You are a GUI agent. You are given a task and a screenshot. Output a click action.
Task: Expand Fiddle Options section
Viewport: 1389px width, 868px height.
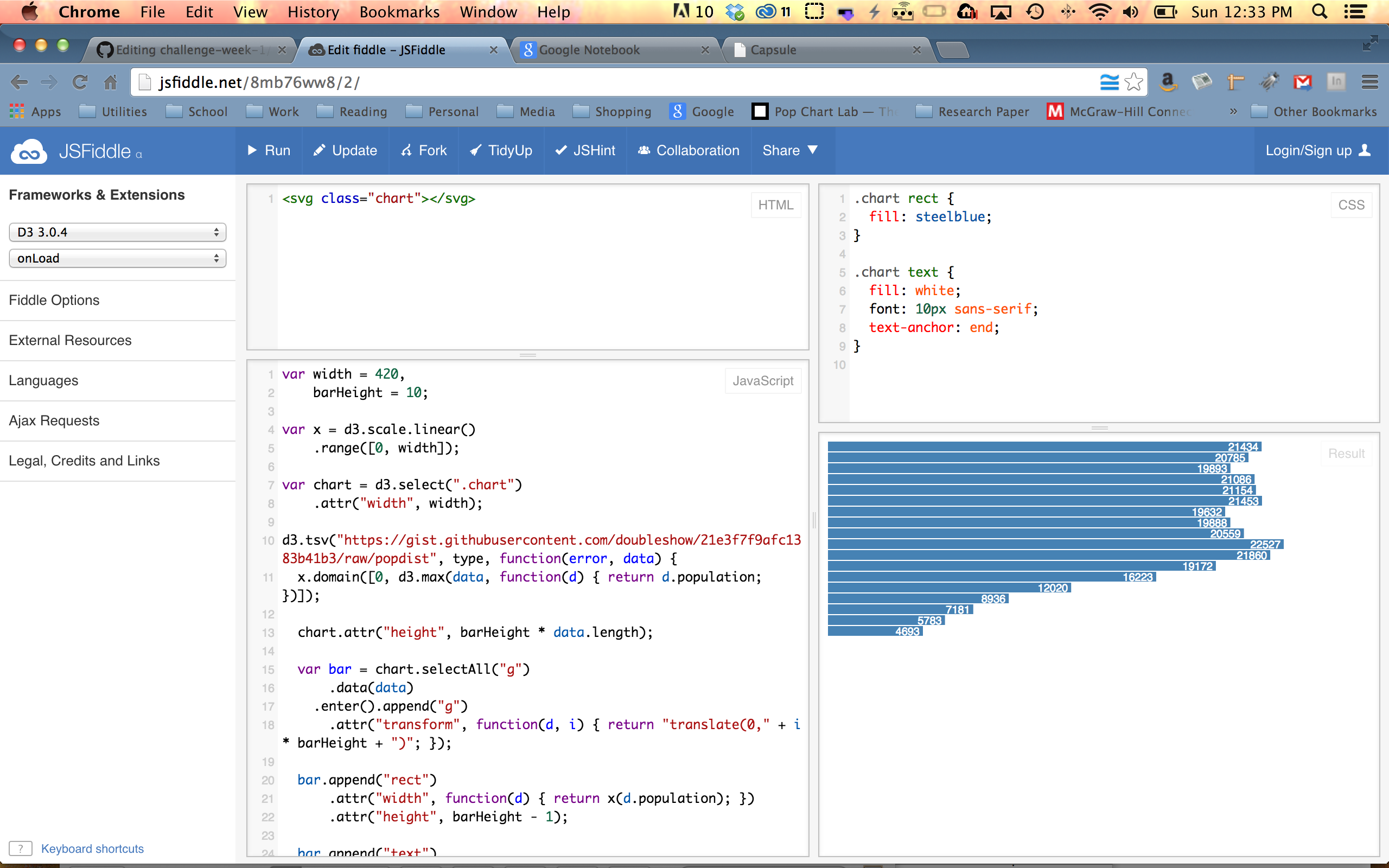[x=118, y=300]
